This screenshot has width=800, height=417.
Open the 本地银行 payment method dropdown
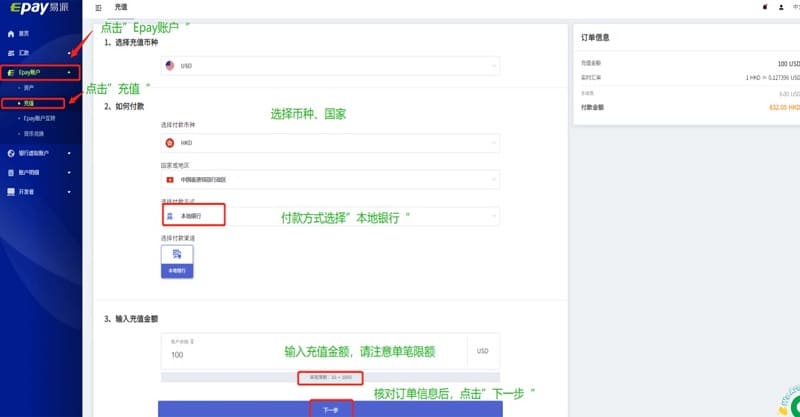click(330, 216)
